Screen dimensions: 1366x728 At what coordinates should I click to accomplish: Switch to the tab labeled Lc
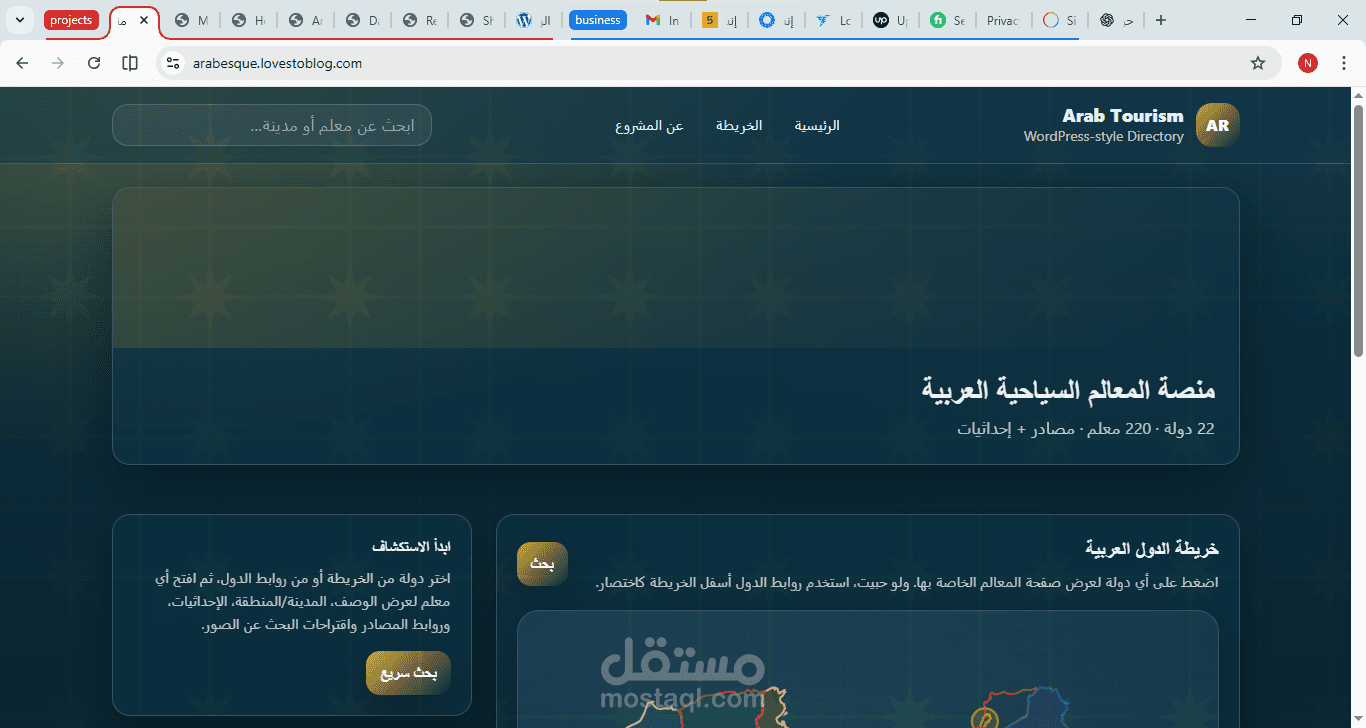click(x=833, y=20)
